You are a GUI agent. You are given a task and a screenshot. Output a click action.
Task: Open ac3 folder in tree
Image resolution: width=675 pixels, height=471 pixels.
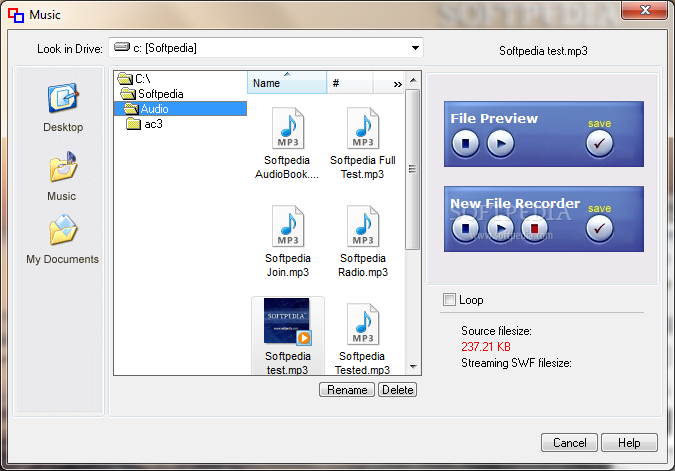click(x=145, y=124)
